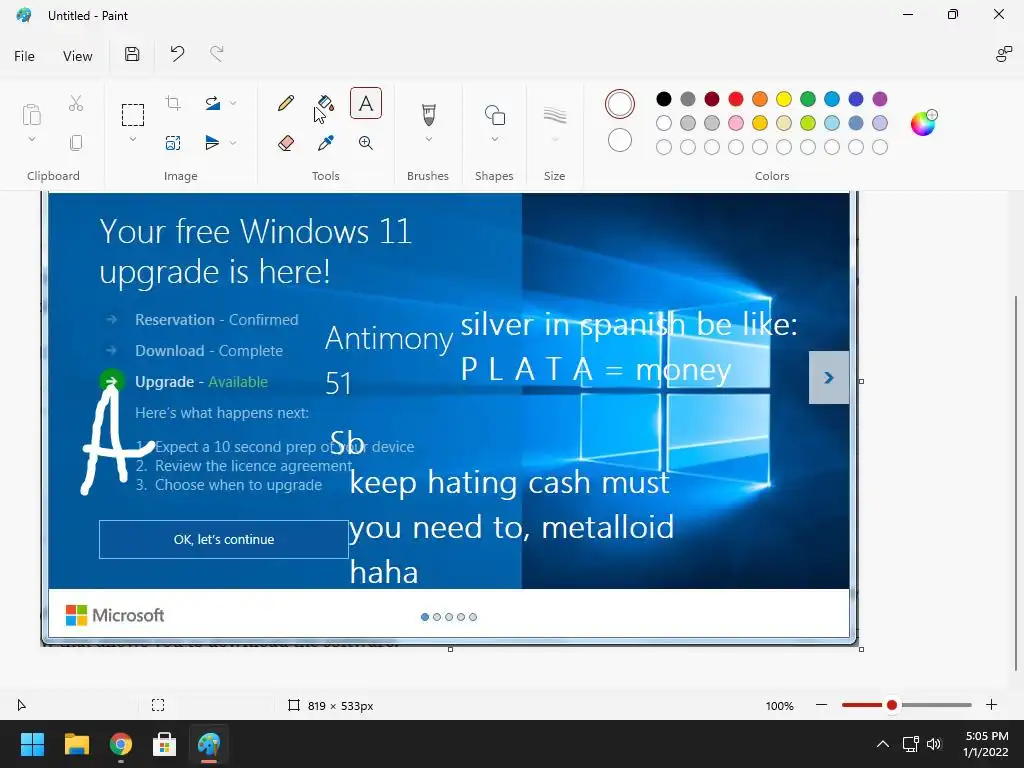Zoom out with the minus button
Viewport: 1024px width, 768px height.
point(822,705)
